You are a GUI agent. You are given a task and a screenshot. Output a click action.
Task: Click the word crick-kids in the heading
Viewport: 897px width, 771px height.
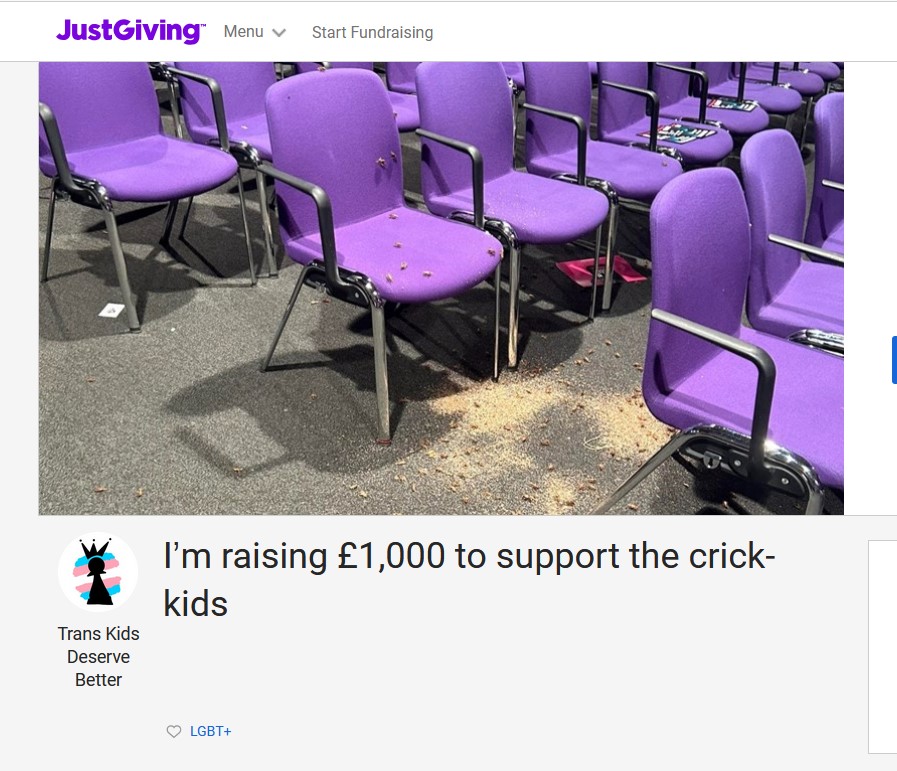(x=732, y=556)
